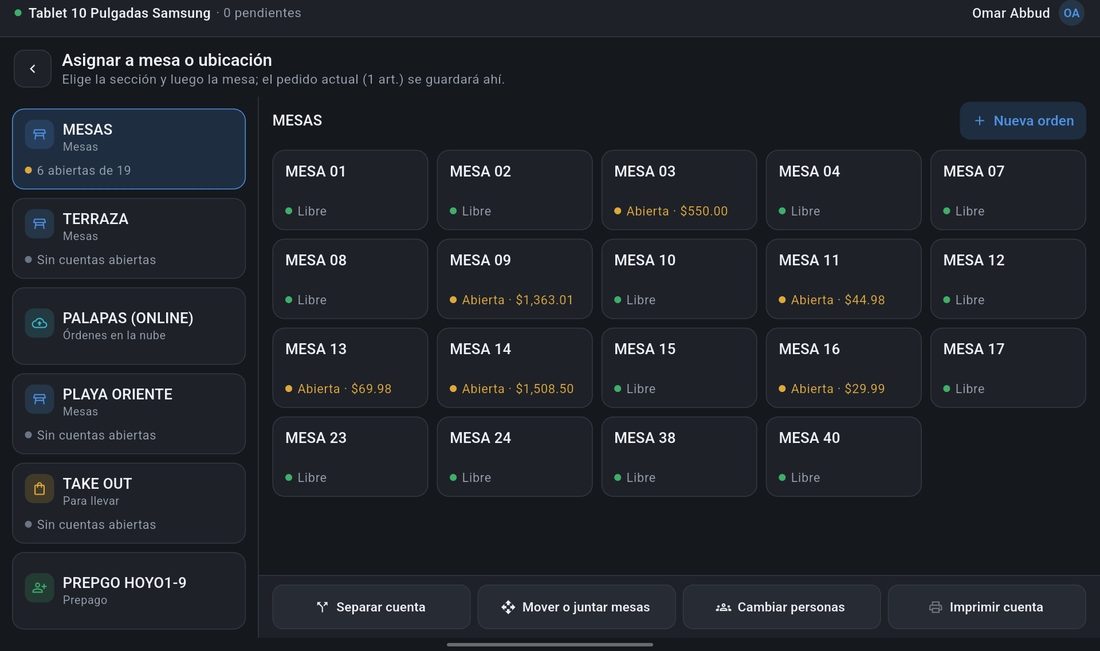Open the MESA 16 table card
Image resolution: width=1100 pixels, height=651 pixels.
coord(844,368)
